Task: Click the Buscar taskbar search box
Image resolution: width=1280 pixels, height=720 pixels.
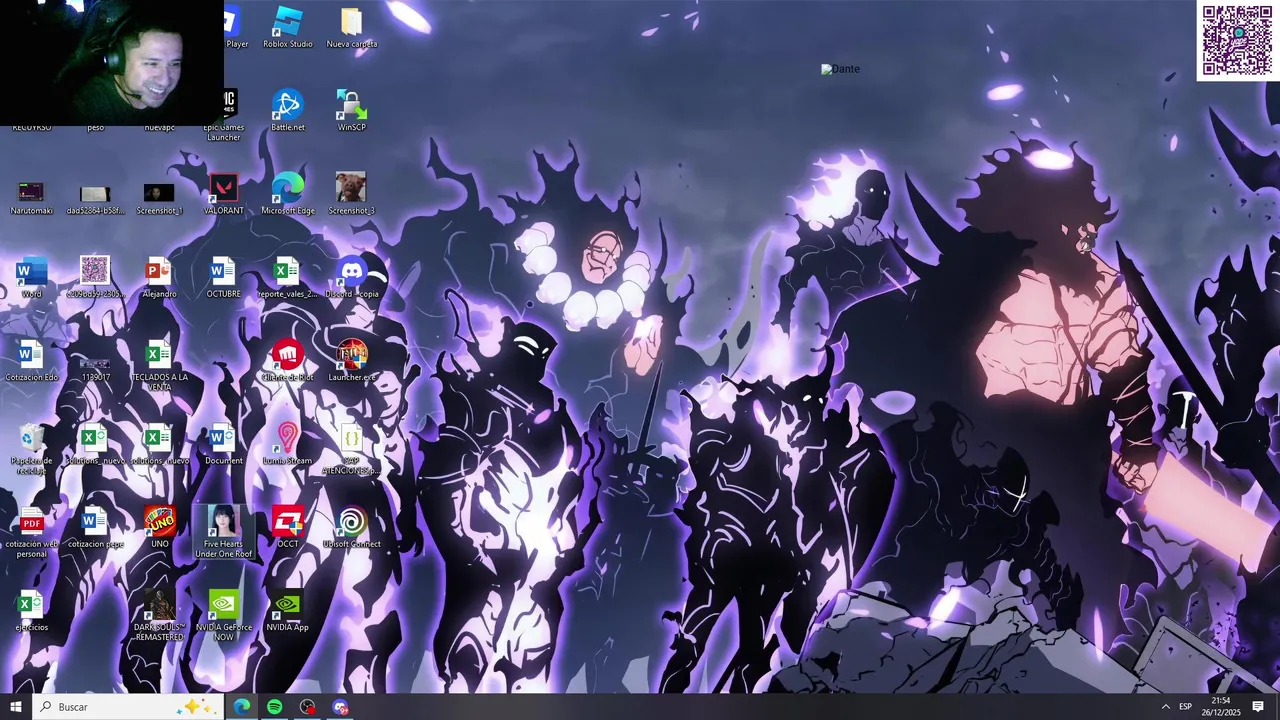Action: pos(128,707)
